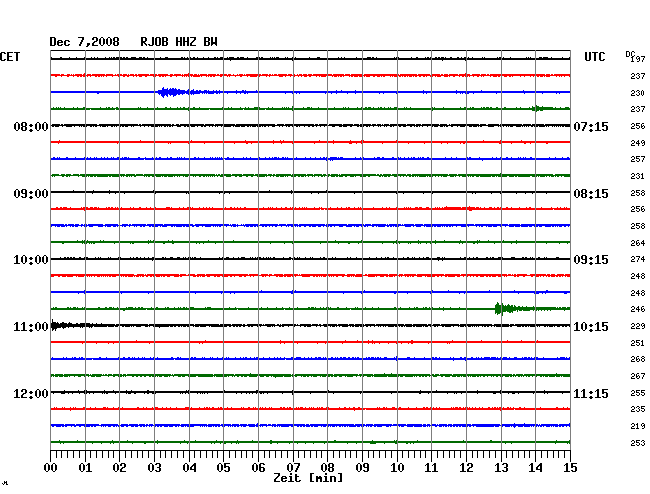Select the 09:00 CET row label
This screenshot has height=494, width=650.
pyautogui.click(x=31, y=194)
